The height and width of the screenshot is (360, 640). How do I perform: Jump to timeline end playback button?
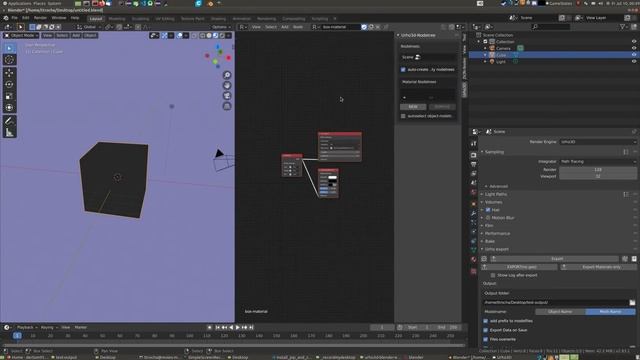point(251,327)
